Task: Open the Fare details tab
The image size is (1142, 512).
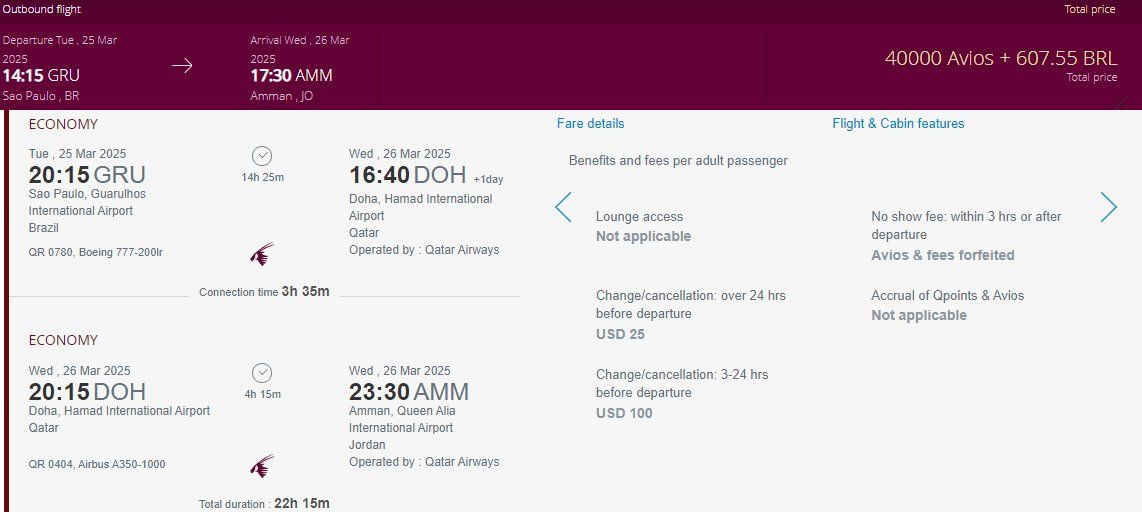Action: click(591, 123)
